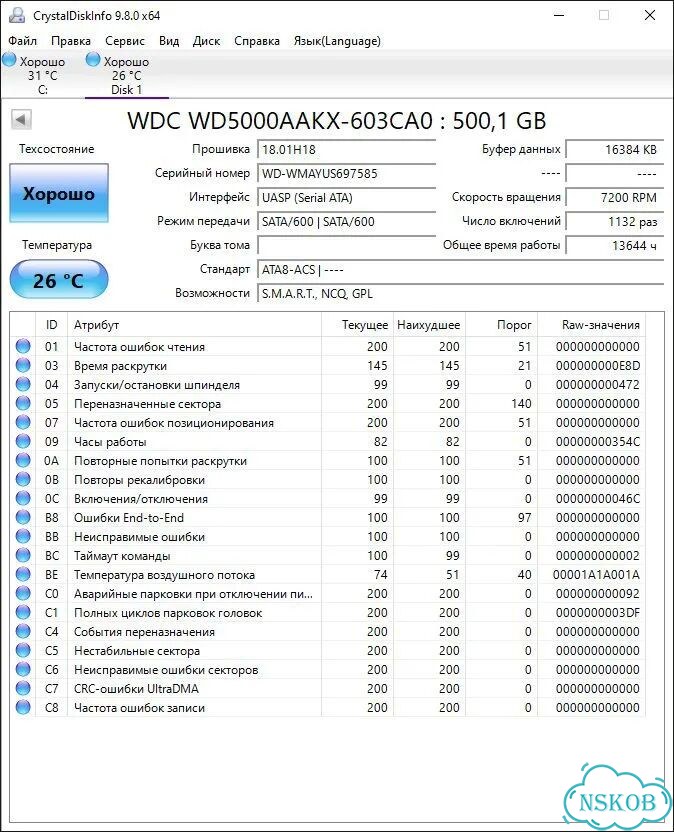Open the Правка menu

71,41
